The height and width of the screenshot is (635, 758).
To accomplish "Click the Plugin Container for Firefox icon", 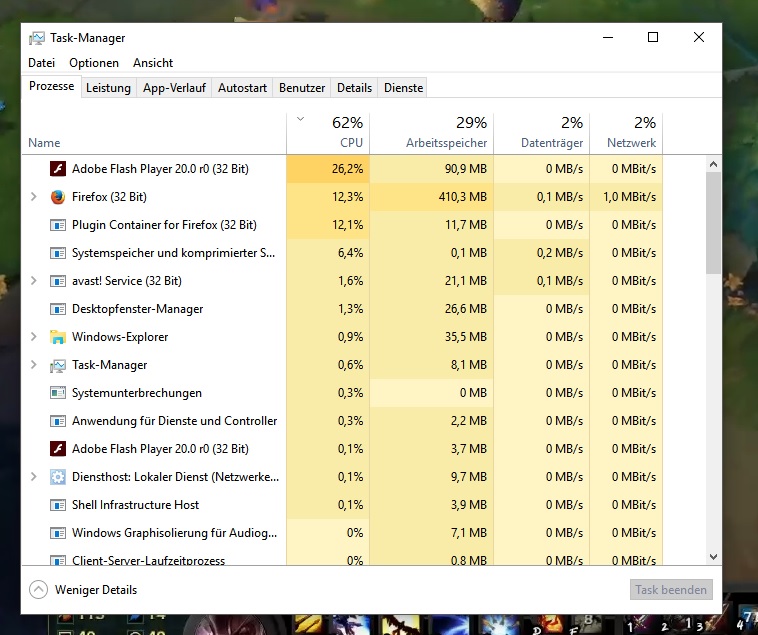I will (58, 225).
